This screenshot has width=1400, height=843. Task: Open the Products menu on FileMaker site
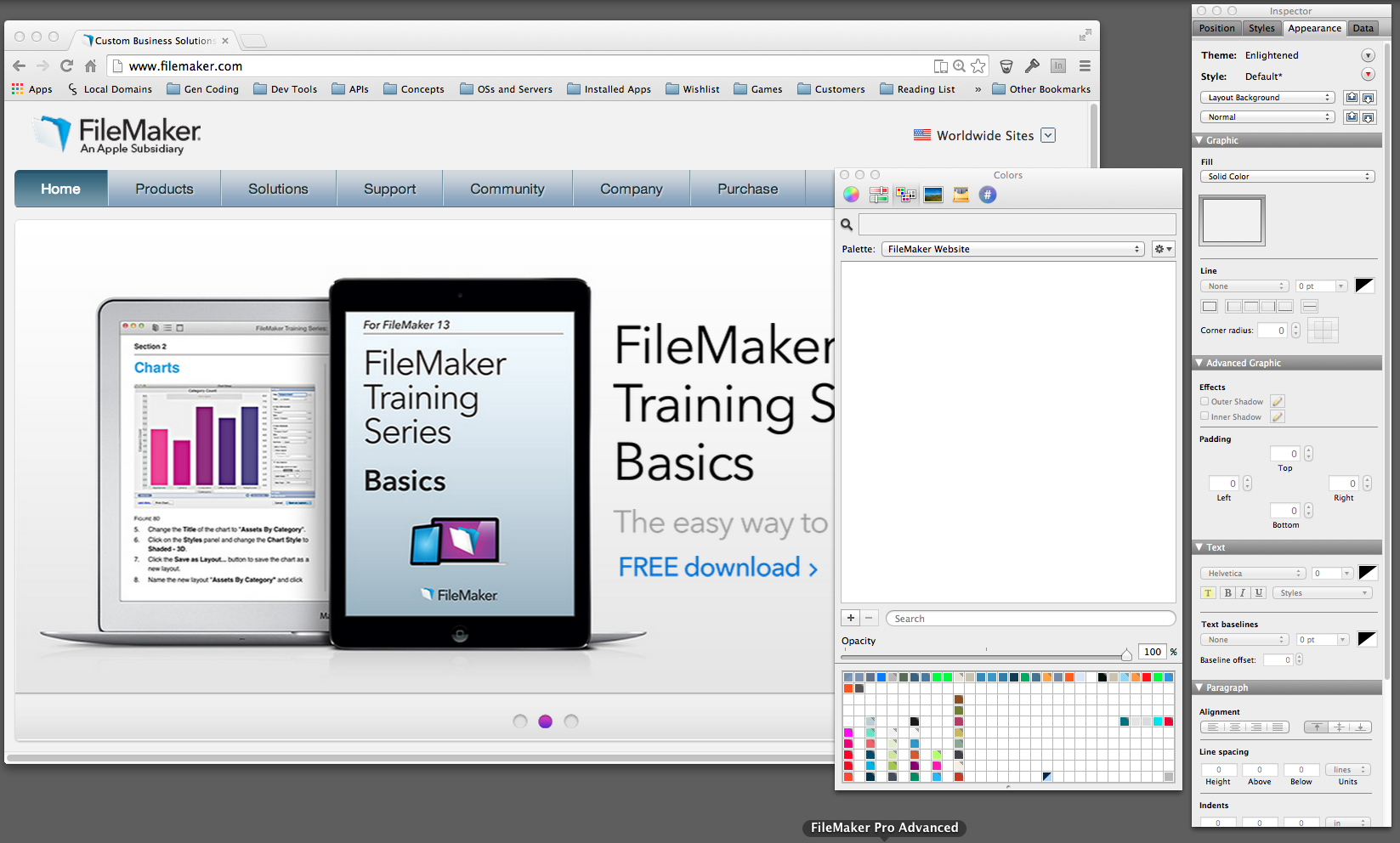pos(164,189)
